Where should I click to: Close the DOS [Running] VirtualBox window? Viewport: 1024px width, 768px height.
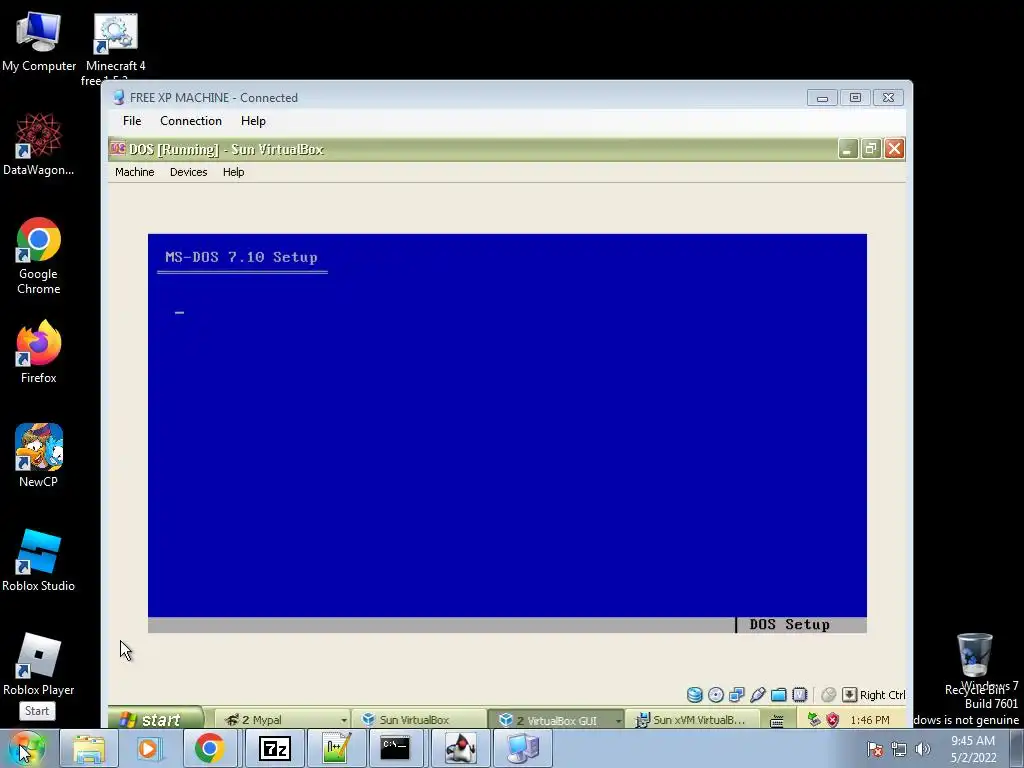tap(894, 149)
